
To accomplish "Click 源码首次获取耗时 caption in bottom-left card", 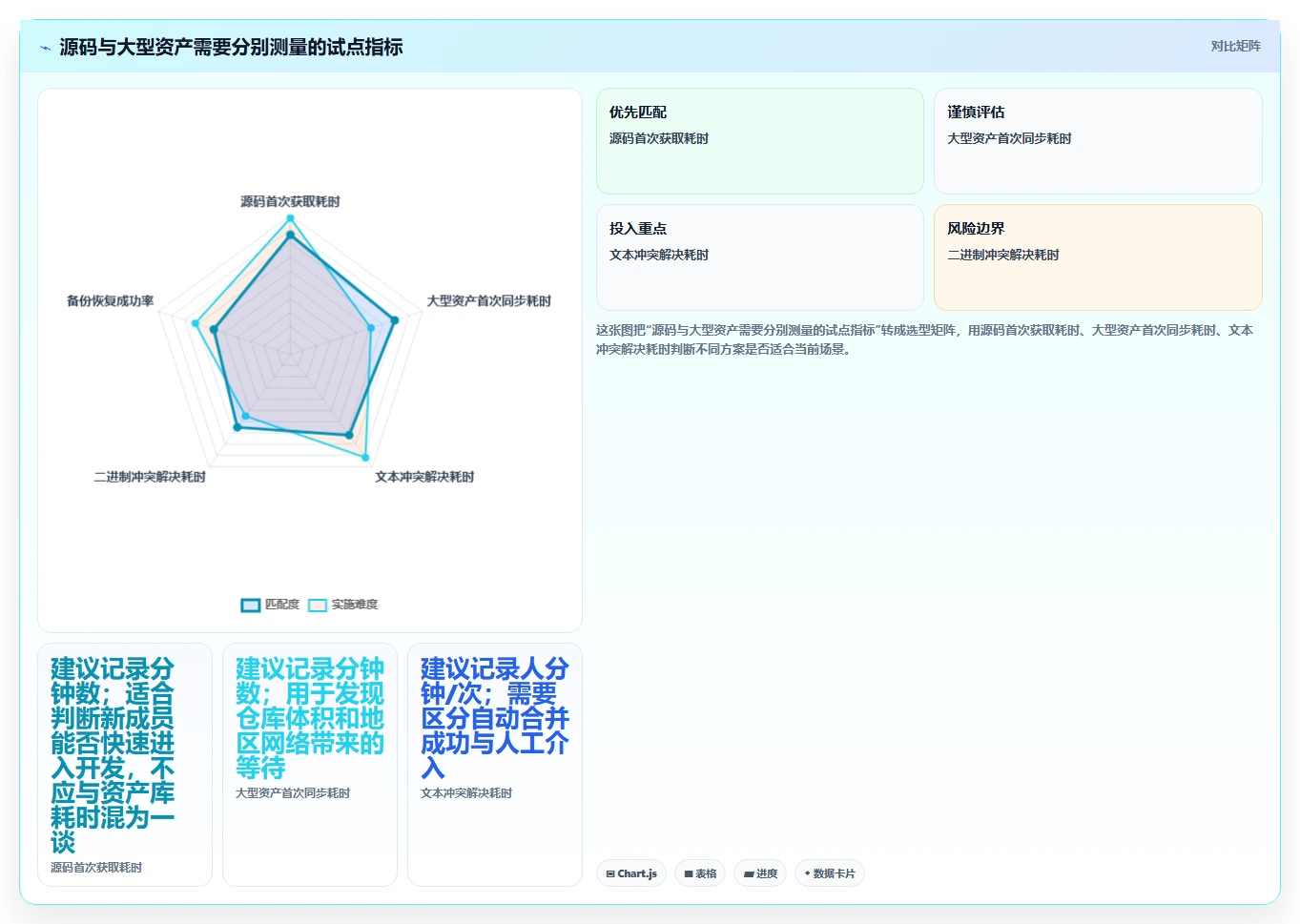I will 96,868.
